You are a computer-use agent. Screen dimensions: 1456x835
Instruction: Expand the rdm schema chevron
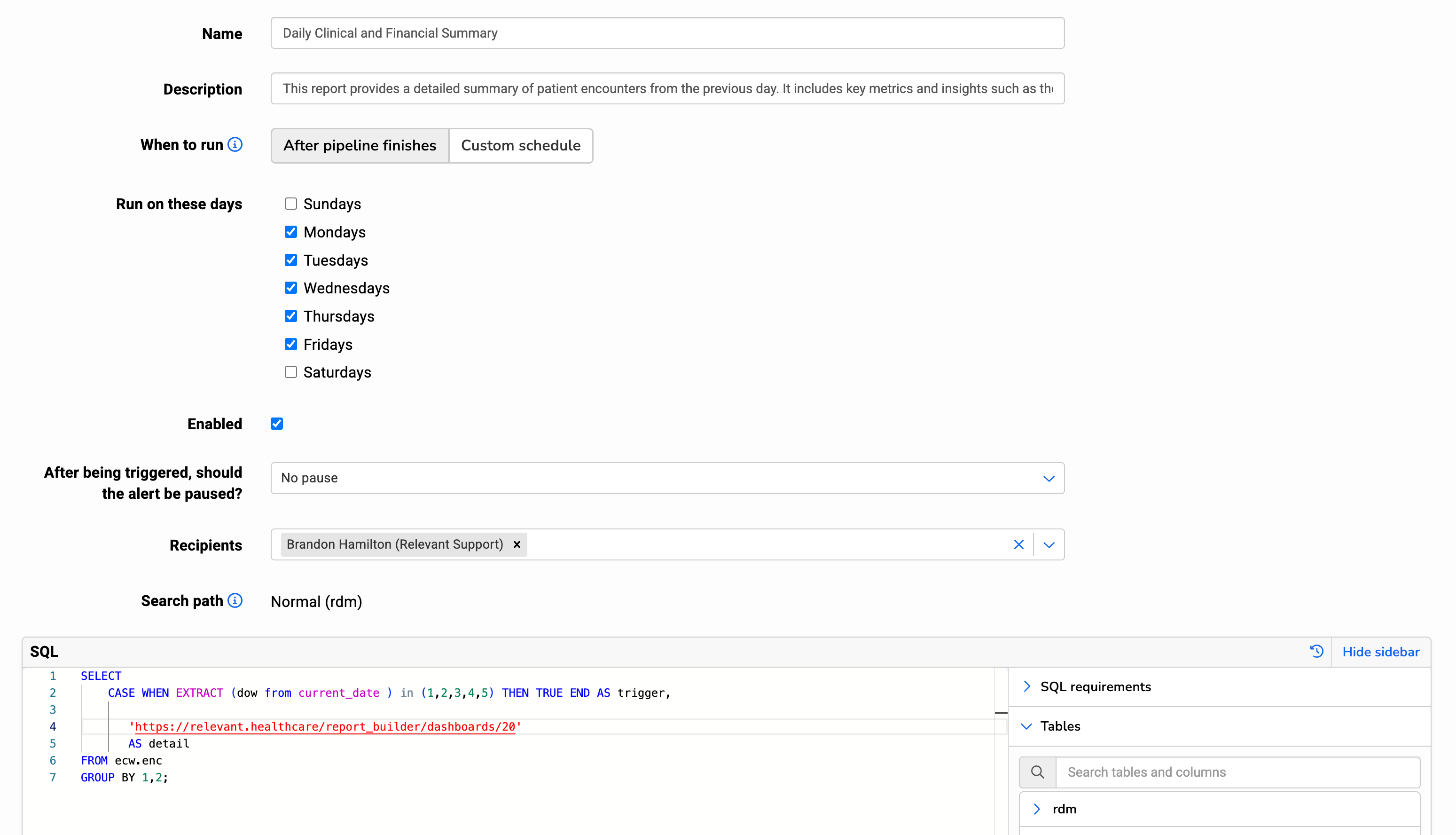[1037, 809]
